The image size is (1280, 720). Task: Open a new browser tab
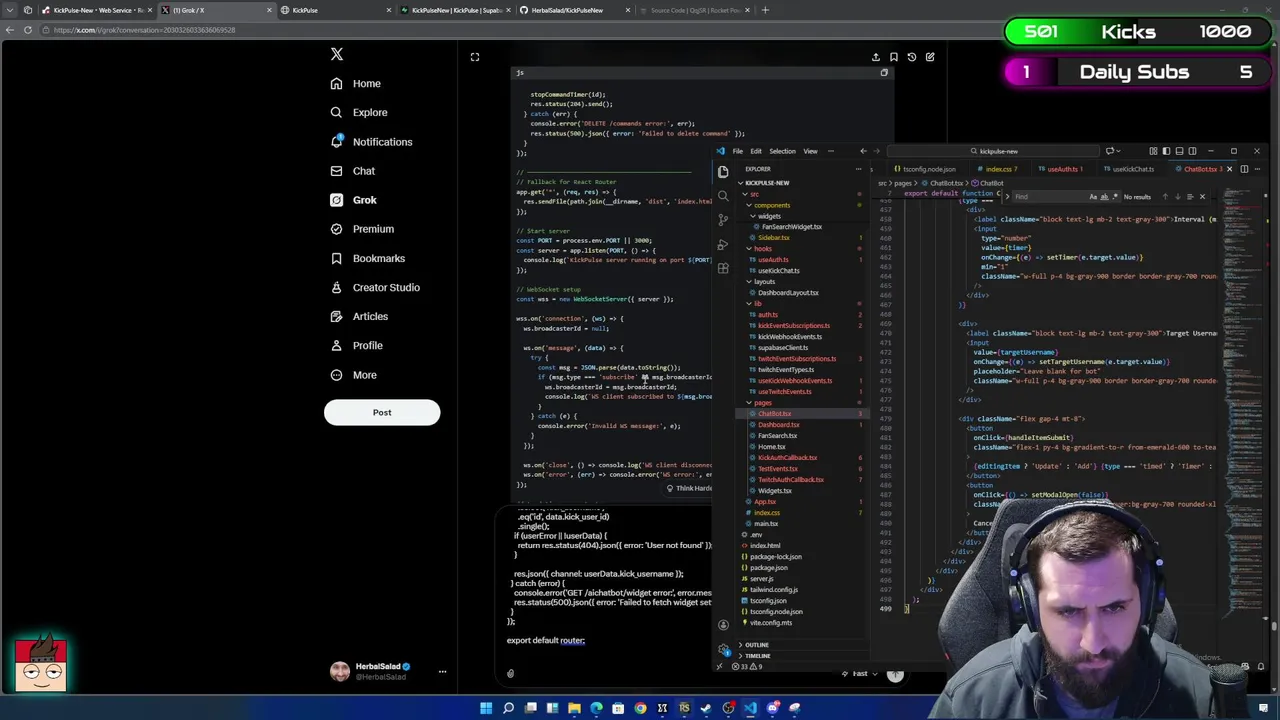(765, 10)
